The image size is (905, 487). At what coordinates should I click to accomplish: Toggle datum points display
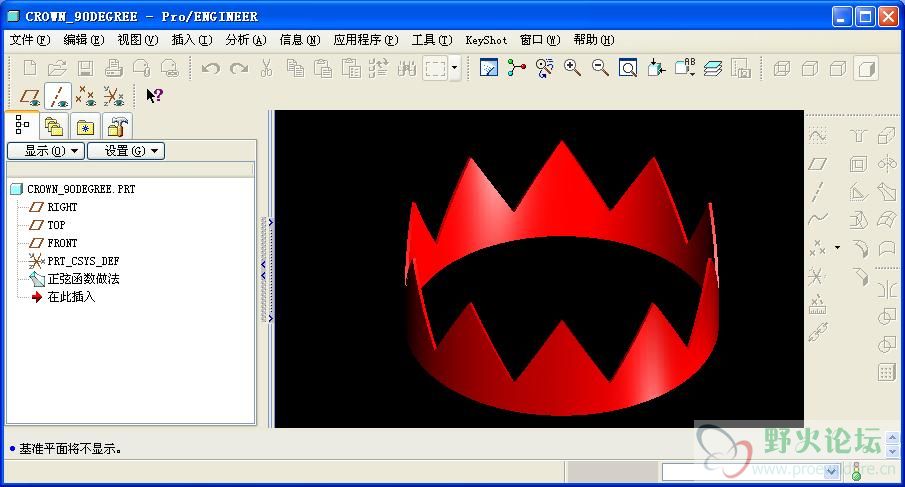[x=85, y=96]
